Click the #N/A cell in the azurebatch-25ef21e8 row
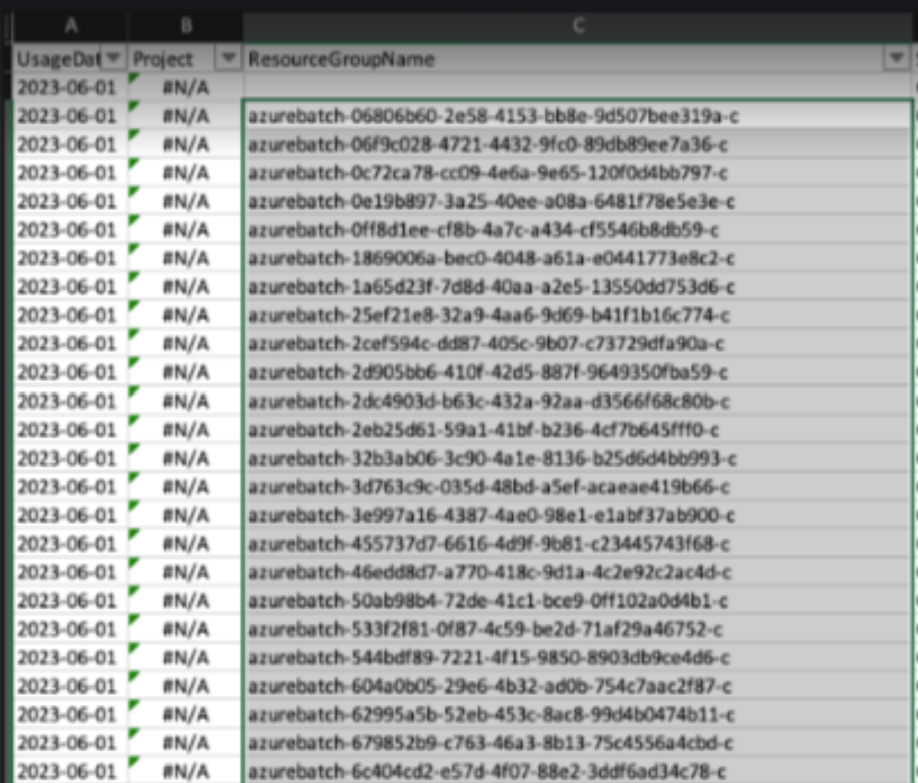The width and height of the screenshot is (918, 783). pos(186,316)
